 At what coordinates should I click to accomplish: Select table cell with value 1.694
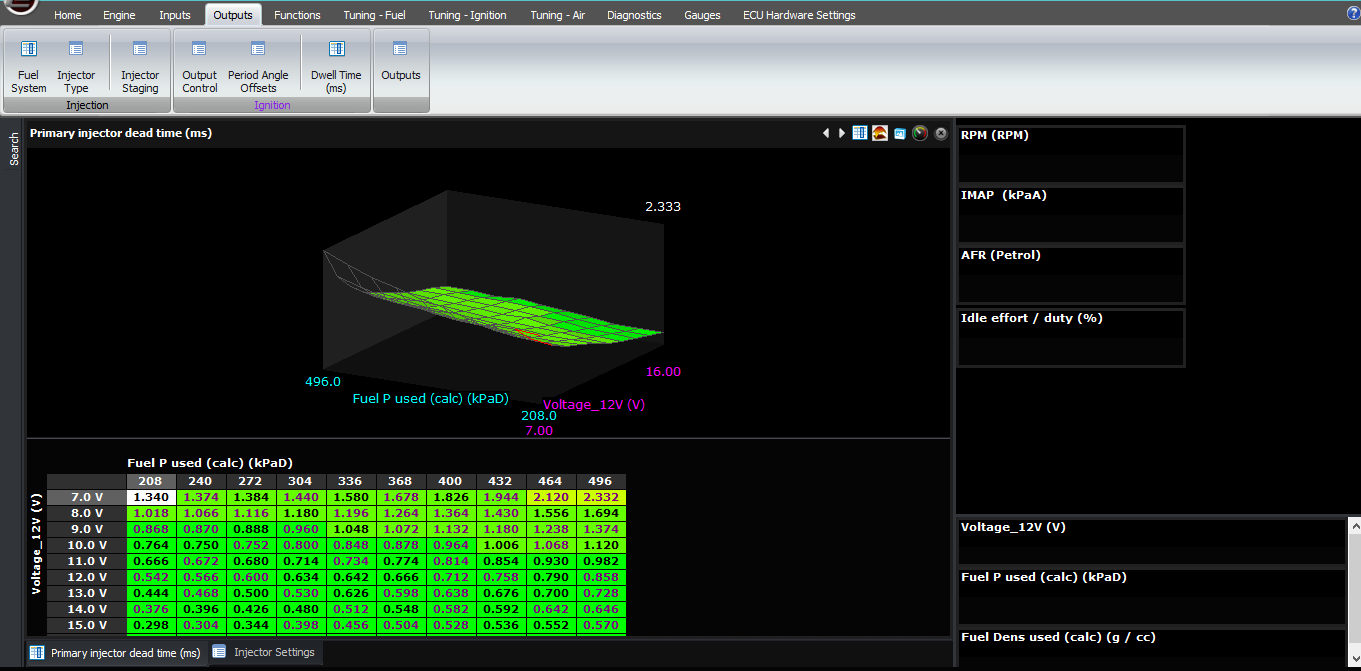tap(601, 513)
